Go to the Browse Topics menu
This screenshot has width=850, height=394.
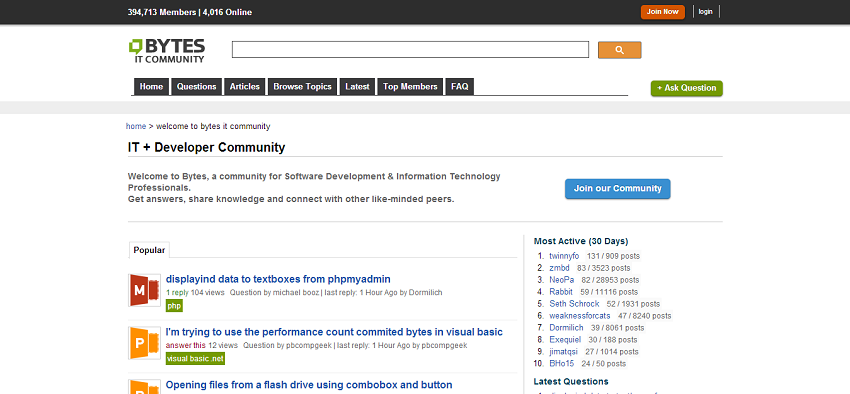[x=302, y=87]
